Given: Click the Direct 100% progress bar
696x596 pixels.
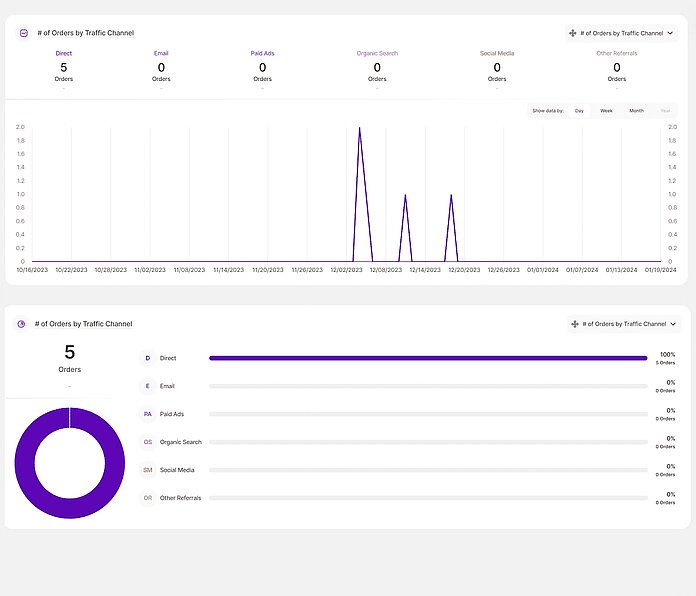Looking at the screenshot, I should (427, 358).
